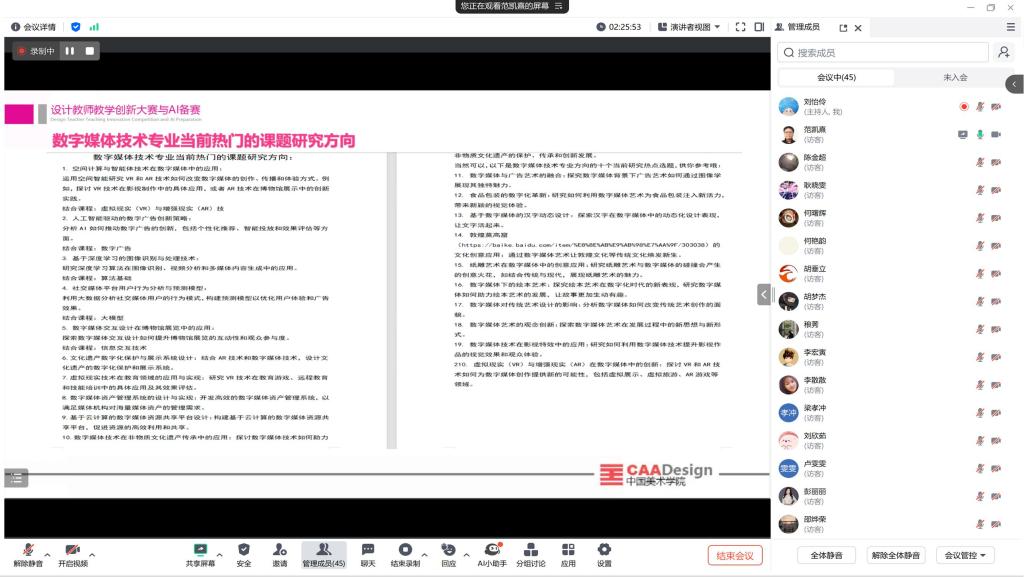The height and width of the screenshot is (577, 1024).
Task: Click the red 结束会议 button
Action: 735,555
